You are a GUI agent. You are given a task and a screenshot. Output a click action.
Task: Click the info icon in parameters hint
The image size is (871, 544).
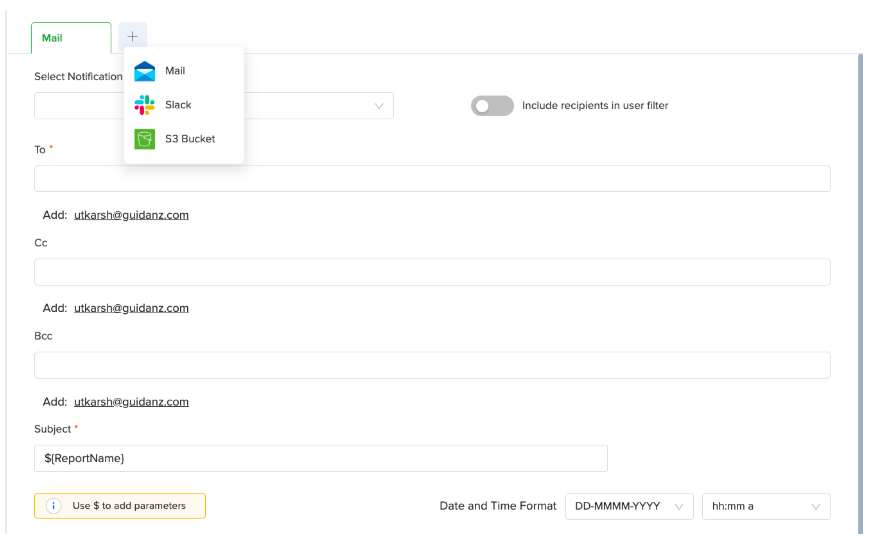(54, 506)
